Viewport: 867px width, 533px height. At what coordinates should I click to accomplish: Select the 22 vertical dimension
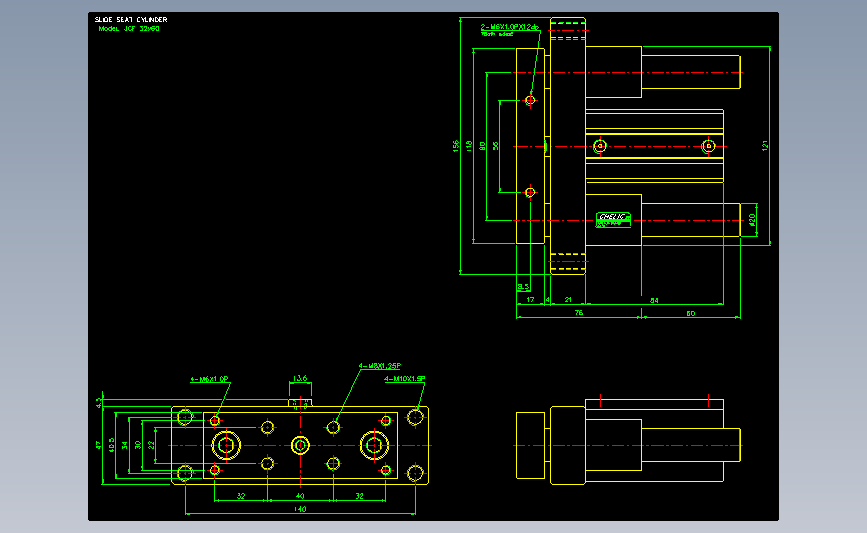152,445
